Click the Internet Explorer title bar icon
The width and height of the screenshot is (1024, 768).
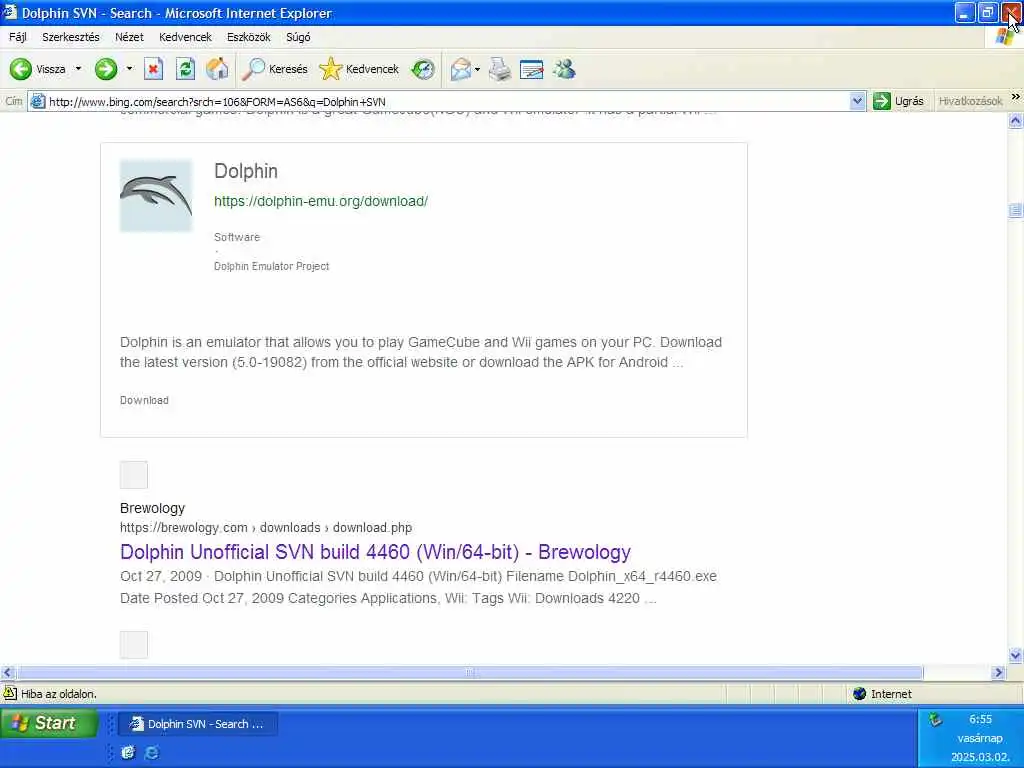tap(9, 12)
